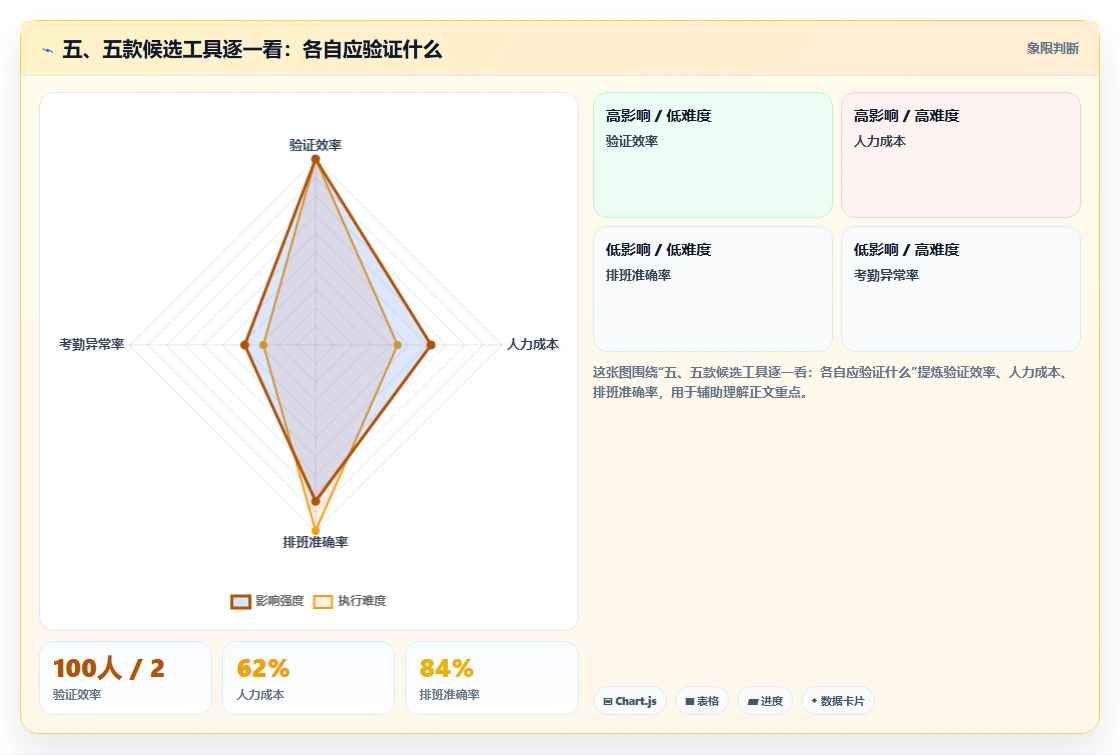Click 验证效率 text in green quadrant card
The height and width of the screenshot is (755, 1120).
(631, 141)
